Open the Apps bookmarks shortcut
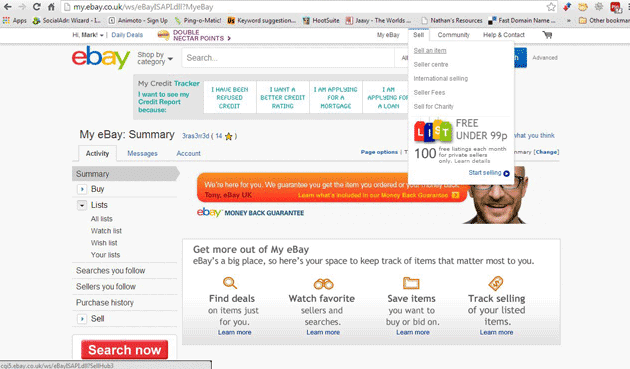 click(14, 20)
